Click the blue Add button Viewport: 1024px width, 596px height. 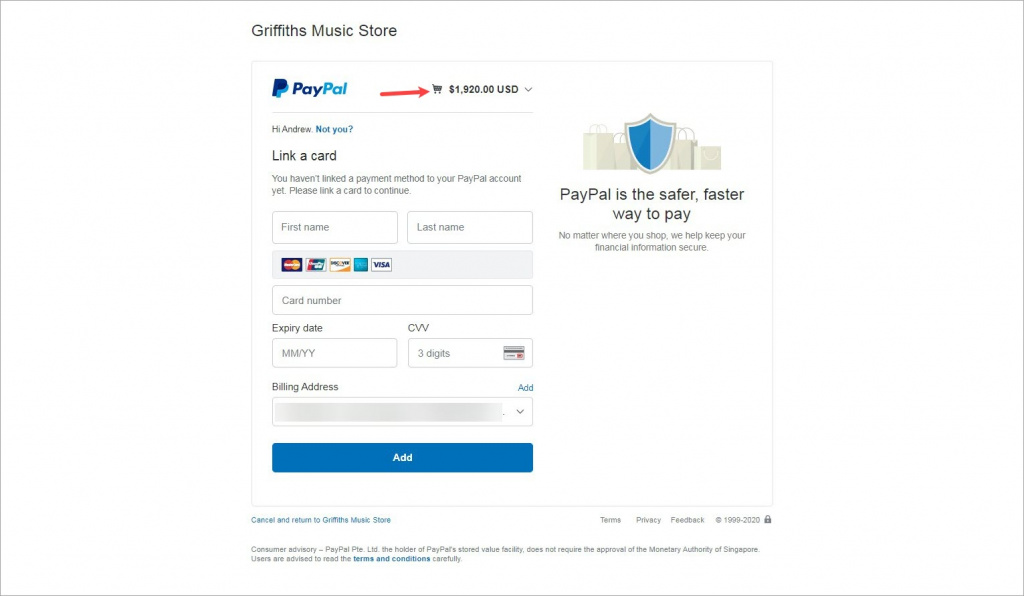[x=402, y=458]
